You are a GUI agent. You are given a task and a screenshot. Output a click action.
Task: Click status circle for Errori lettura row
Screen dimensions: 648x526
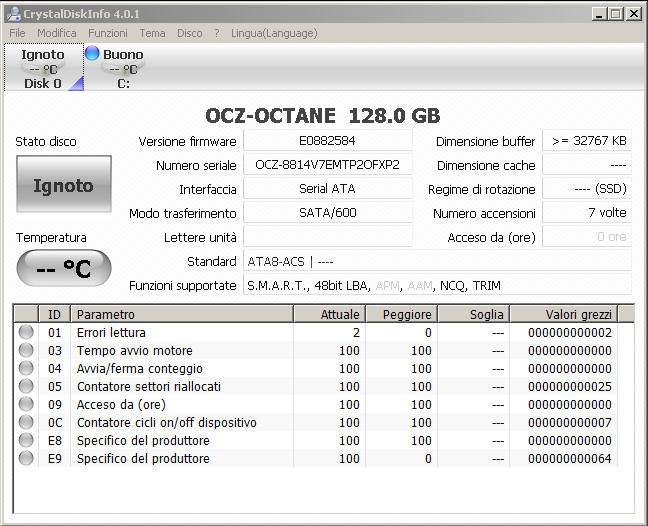(26, 332)
